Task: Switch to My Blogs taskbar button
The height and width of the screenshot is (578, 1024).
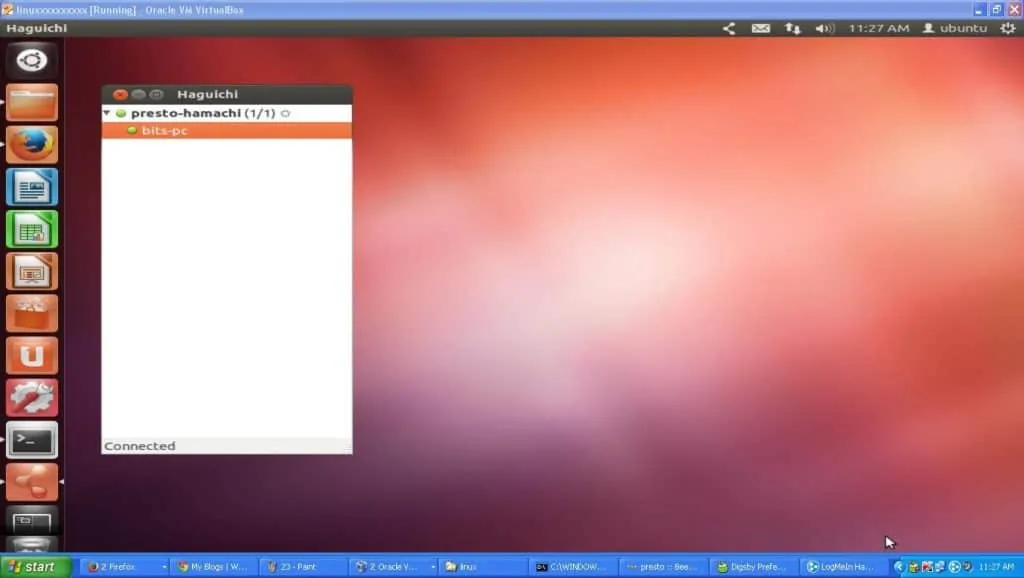Action: [x=213, y=567]
